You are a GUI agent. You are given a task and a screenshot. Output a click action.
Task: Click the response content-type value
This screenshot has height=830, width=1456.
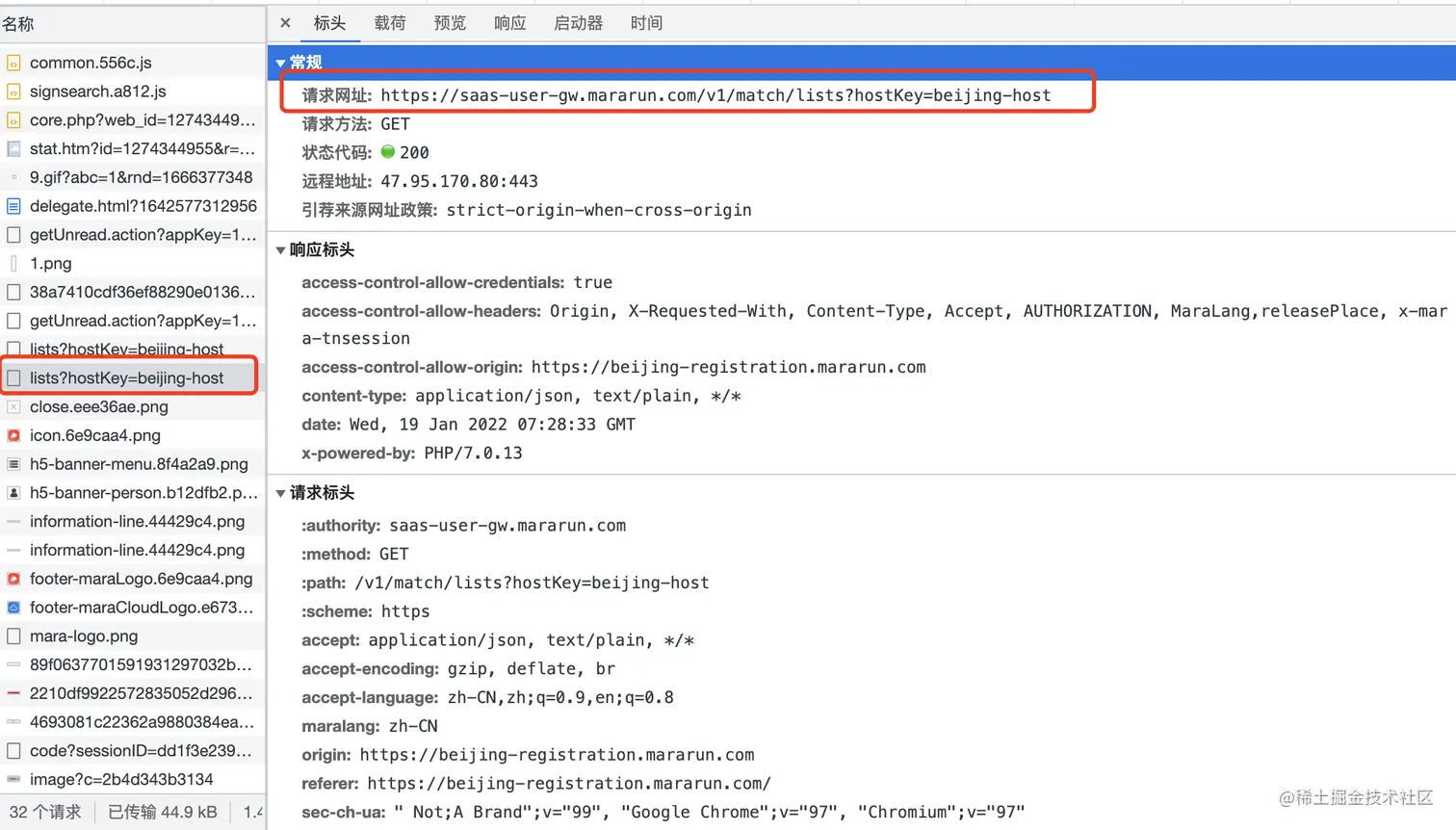click(x=578, y=396)
